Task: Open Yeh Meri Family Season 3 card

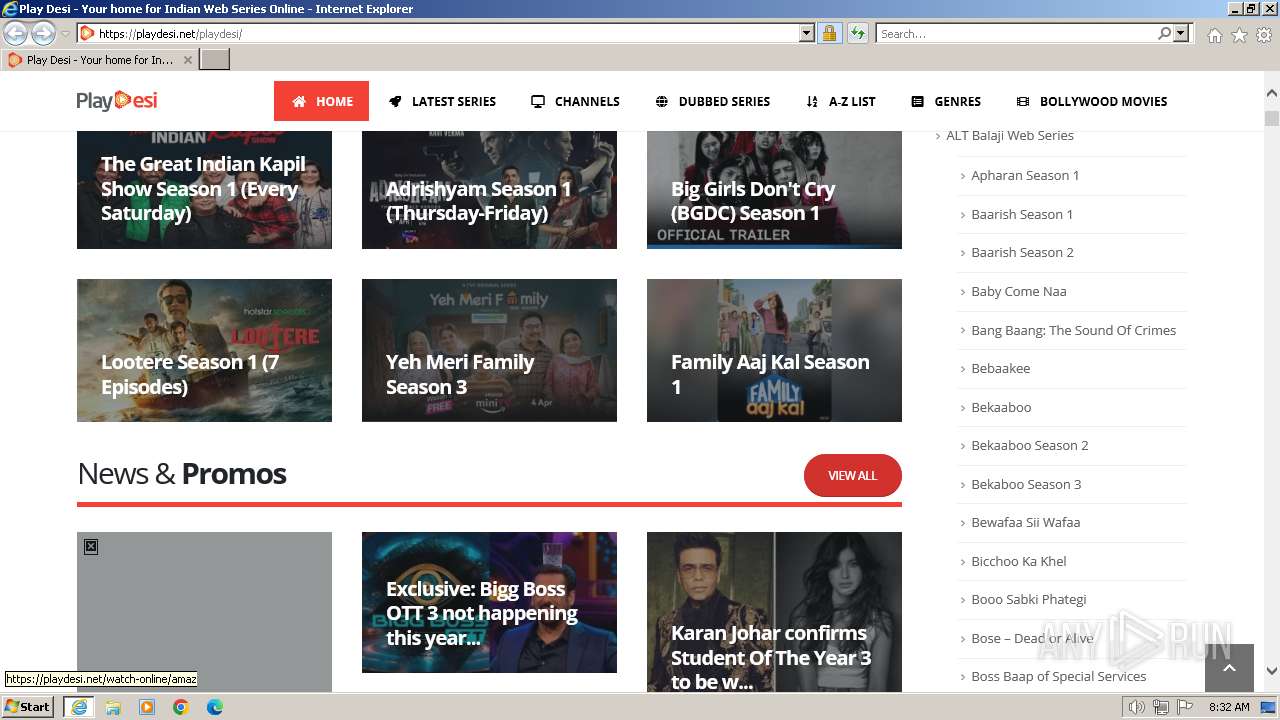Action: 489,350
